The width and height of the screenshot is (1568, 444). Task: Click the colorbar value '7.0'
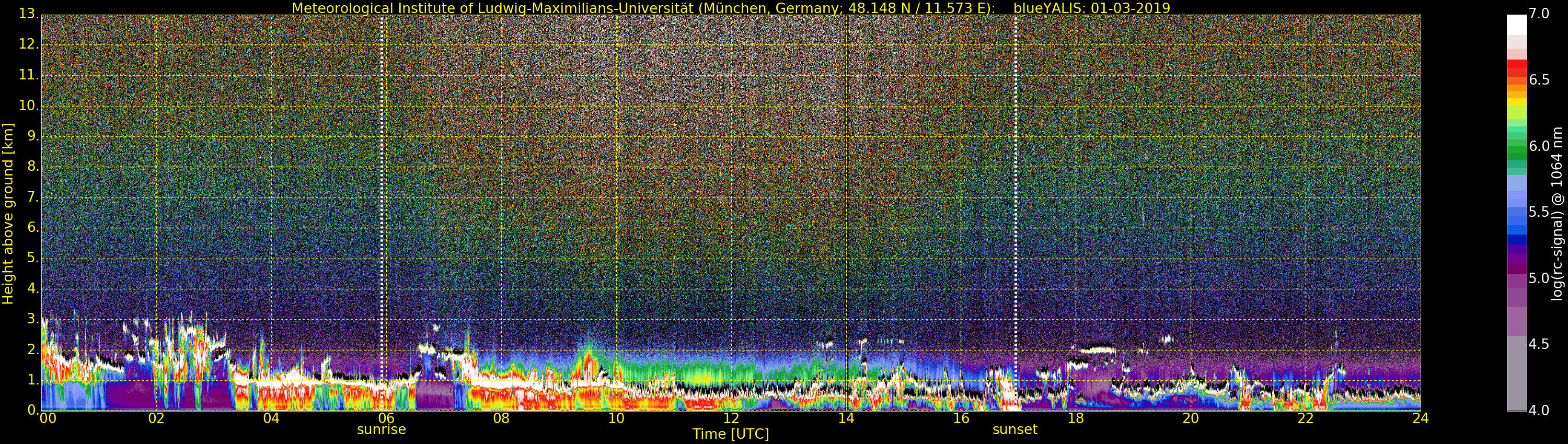[1539, 14]
